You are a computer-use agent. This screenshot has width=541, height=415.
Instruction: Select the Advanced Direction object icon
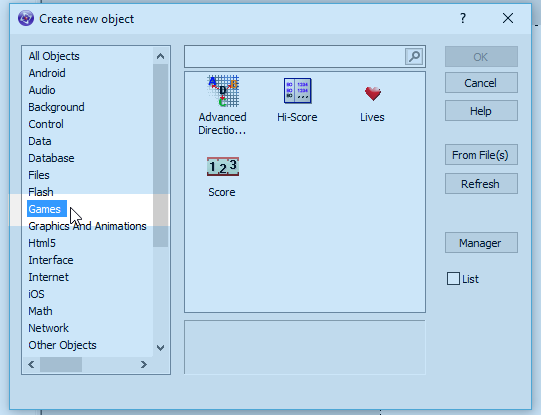[223, 91]
